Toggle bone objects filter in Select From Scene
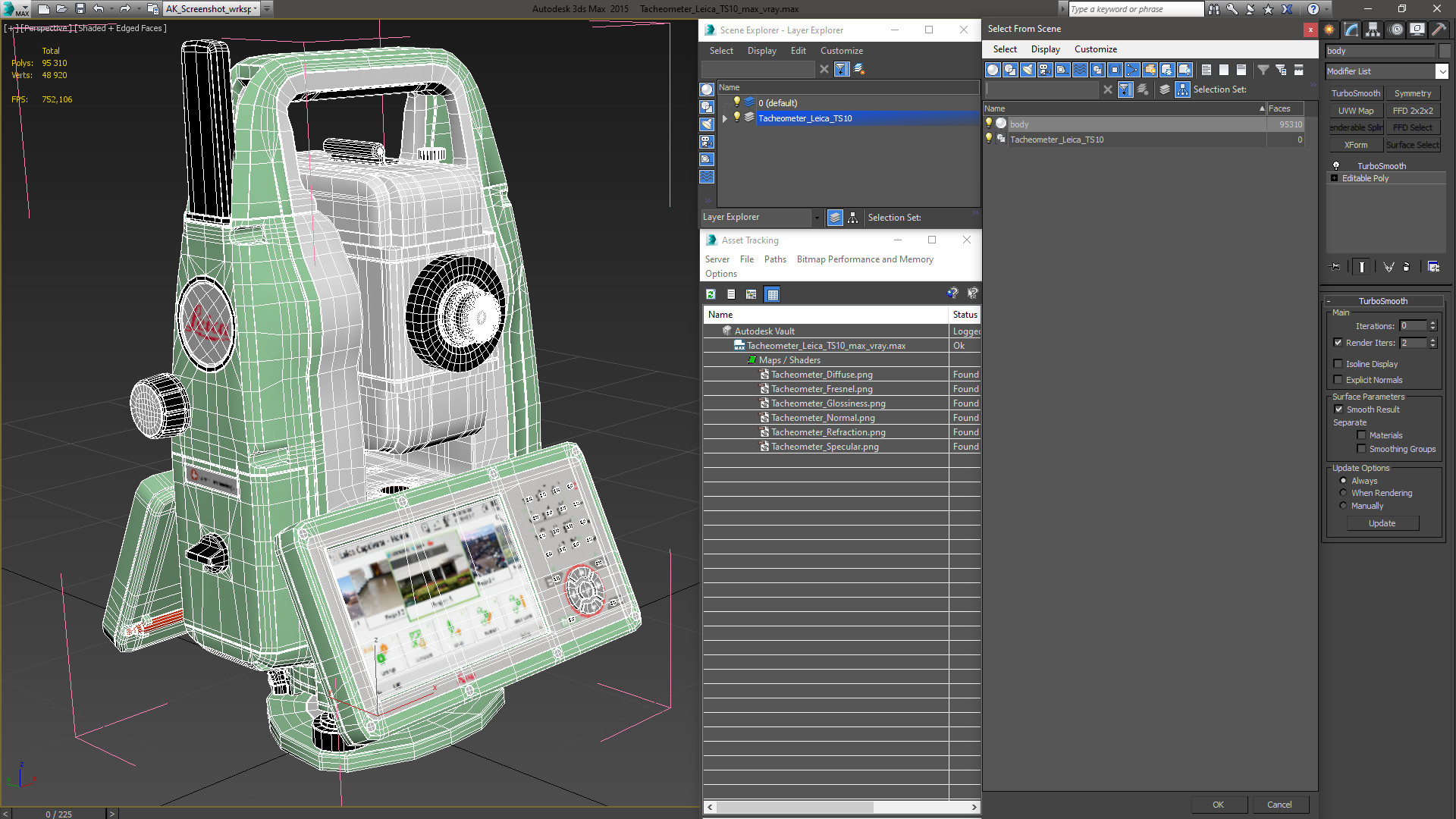Image resolution: width=1456 pixels, height=819 pixels. [x=1132, y=70]
